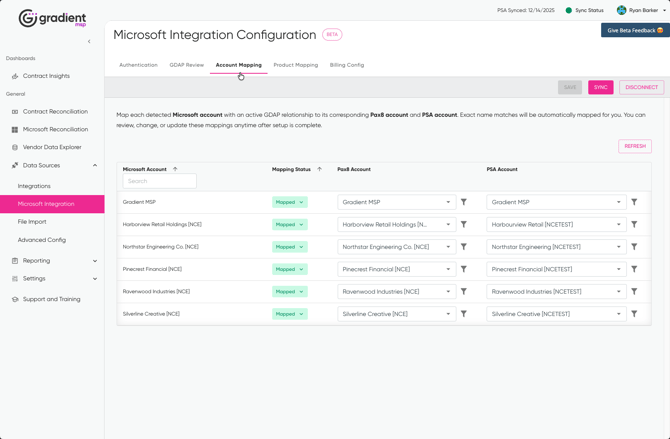Expand the Reporting menu section
The width and height of the screenshot is (670, 439).
click(95, 261)
